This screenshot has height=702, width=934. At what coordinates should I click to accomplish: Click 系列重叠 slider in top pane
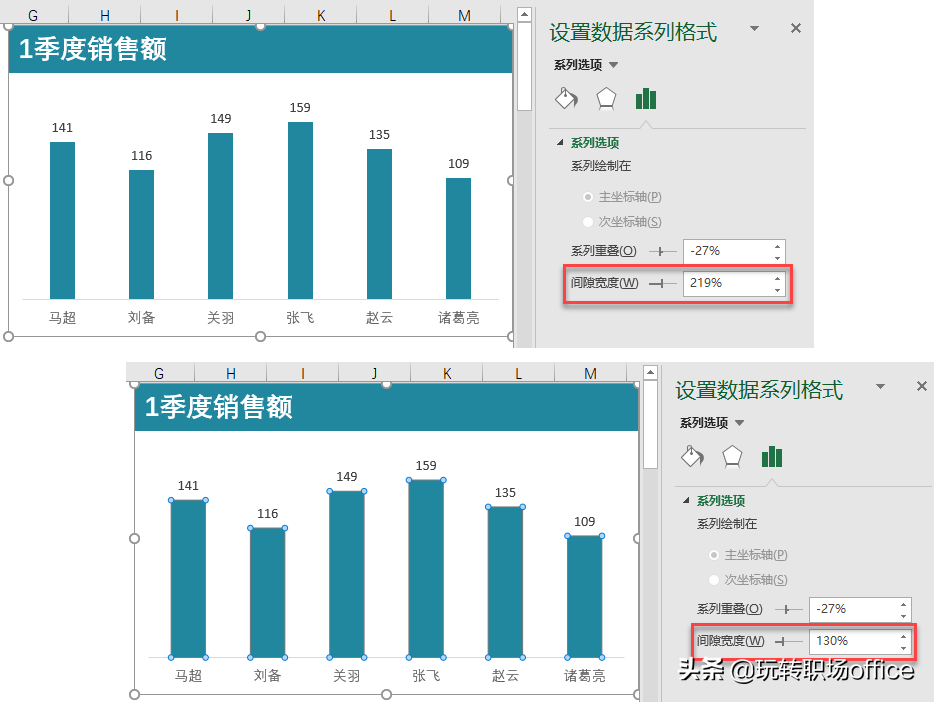pyautogui.click(x=662, y=251)
